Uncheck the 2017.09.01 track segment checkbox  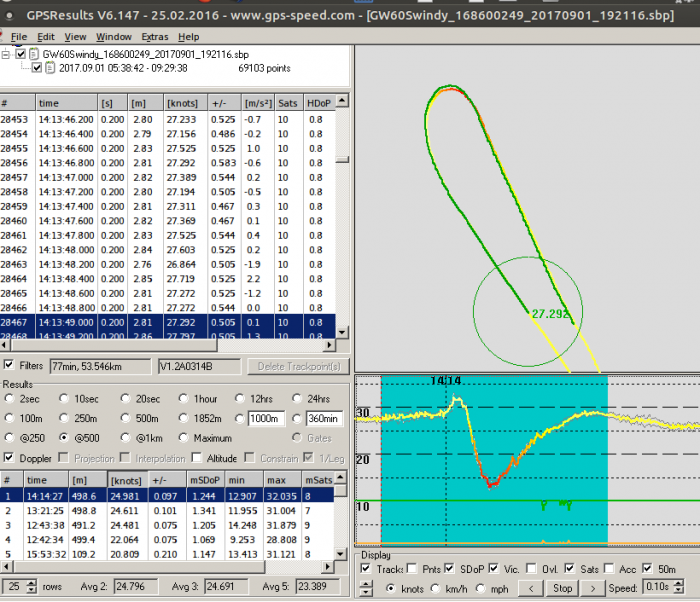[37, 68]
